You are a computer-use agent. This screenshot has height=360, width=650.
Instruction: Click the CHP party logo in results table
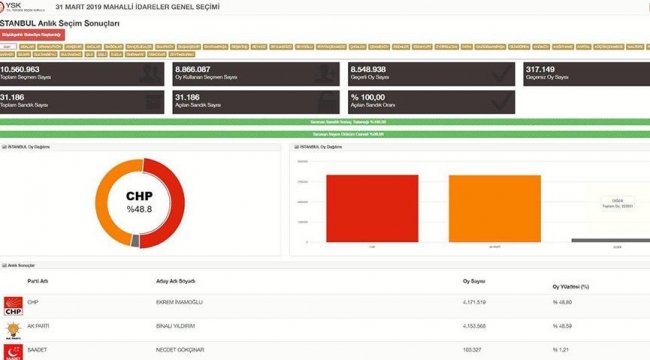pyautogui.click(x=13, y=306)
